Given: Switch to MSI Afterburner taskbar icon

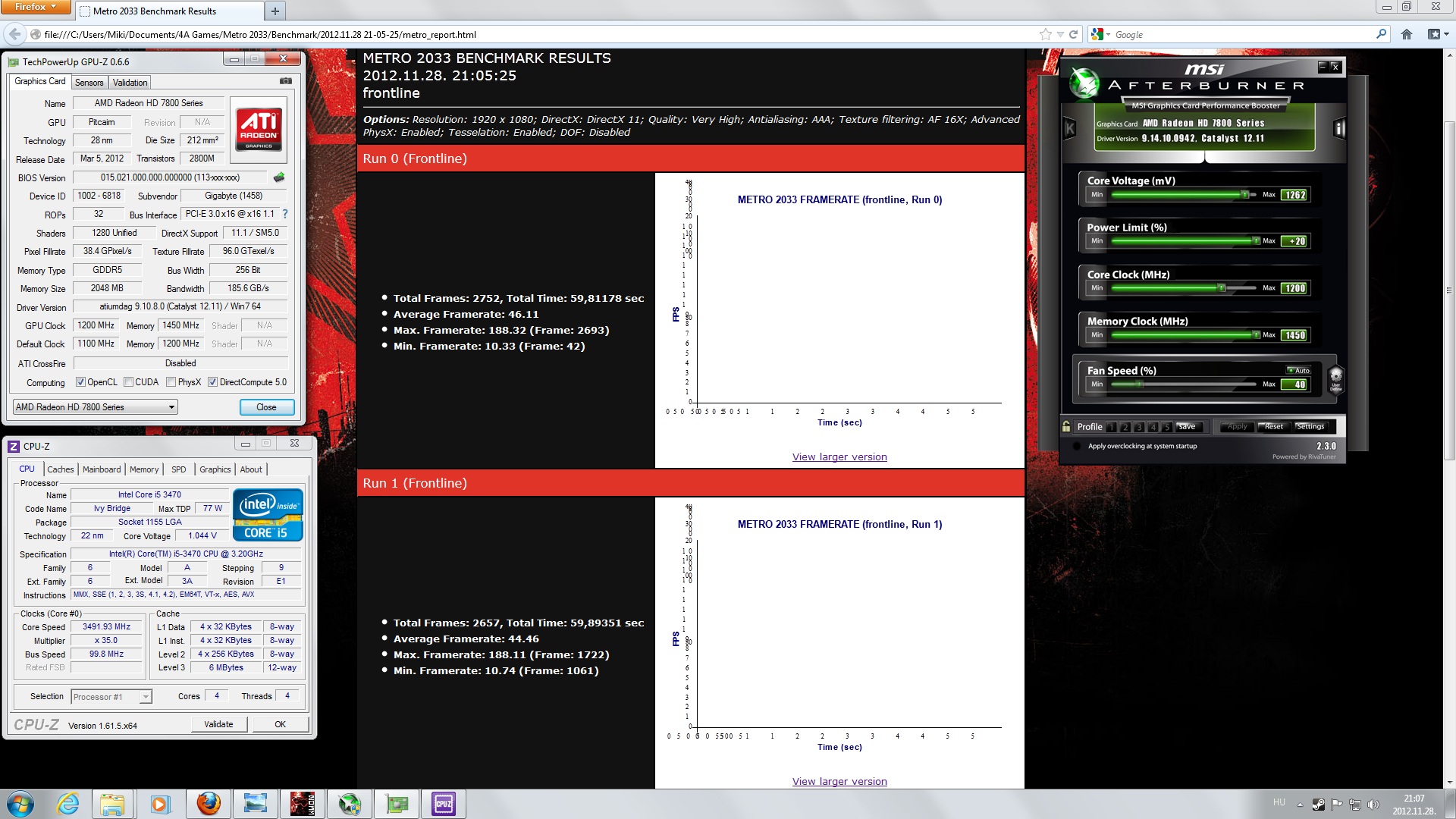Looking at the screenshot, I should click(x=350, y=804).
